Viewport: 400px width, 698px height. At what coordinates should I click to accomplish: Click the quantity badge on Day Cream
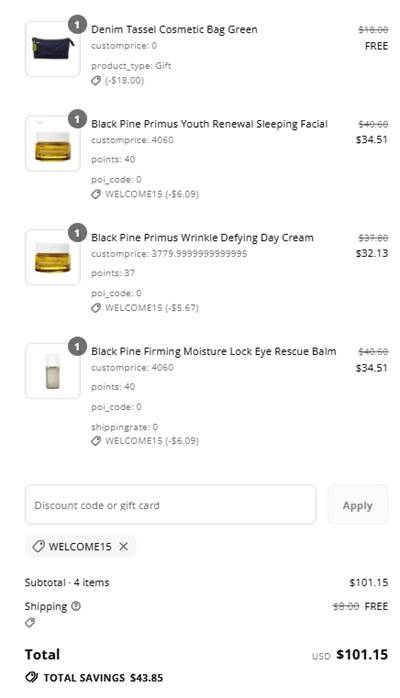click(x=77, y=233)
